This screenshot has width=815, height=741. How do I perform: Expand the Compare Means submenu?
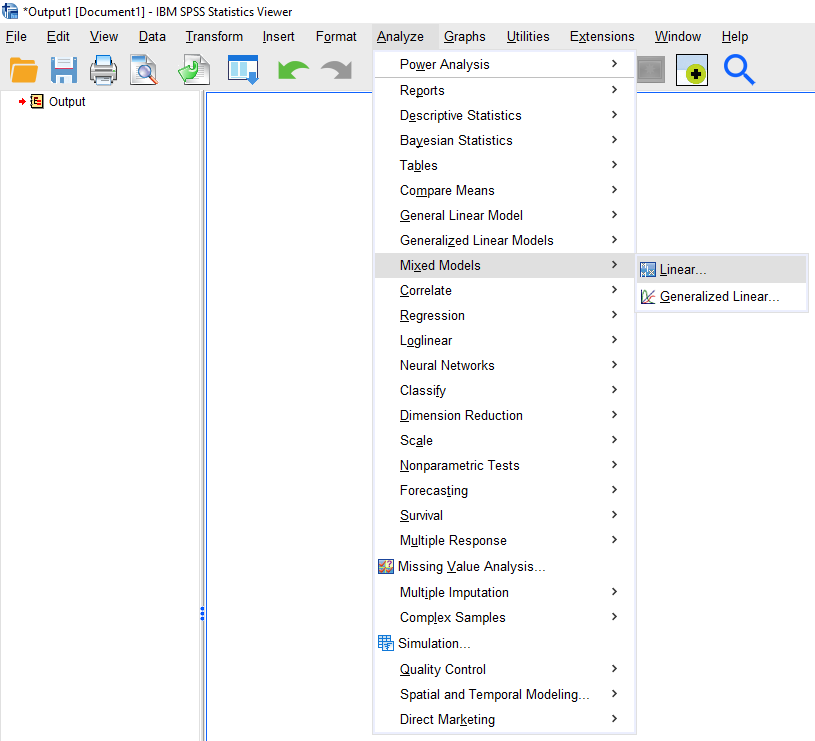(447, 191)
